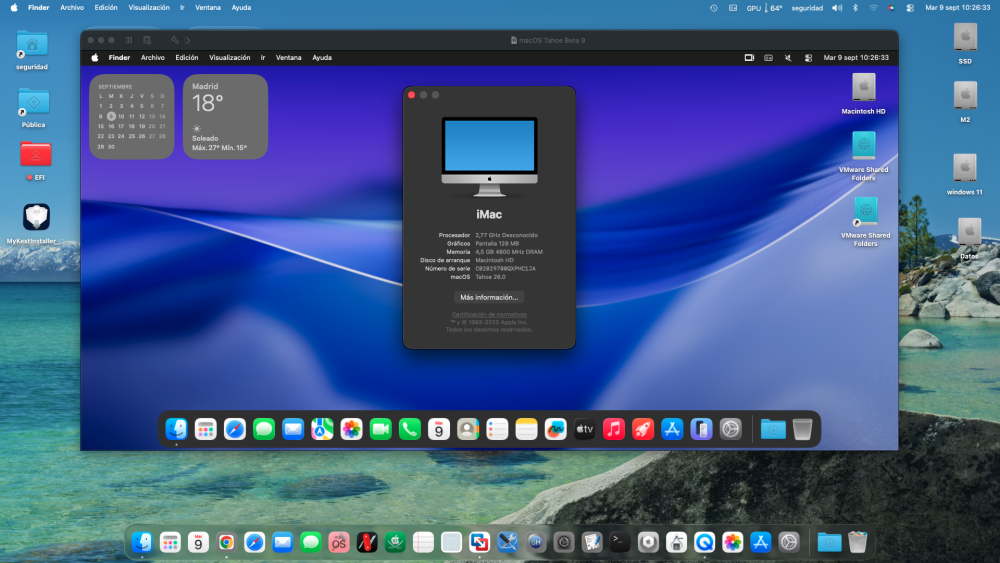The image size is (1000, 563).
Task: Open Launchpad apps grid in the VM dock
Action: click(205, 429)
